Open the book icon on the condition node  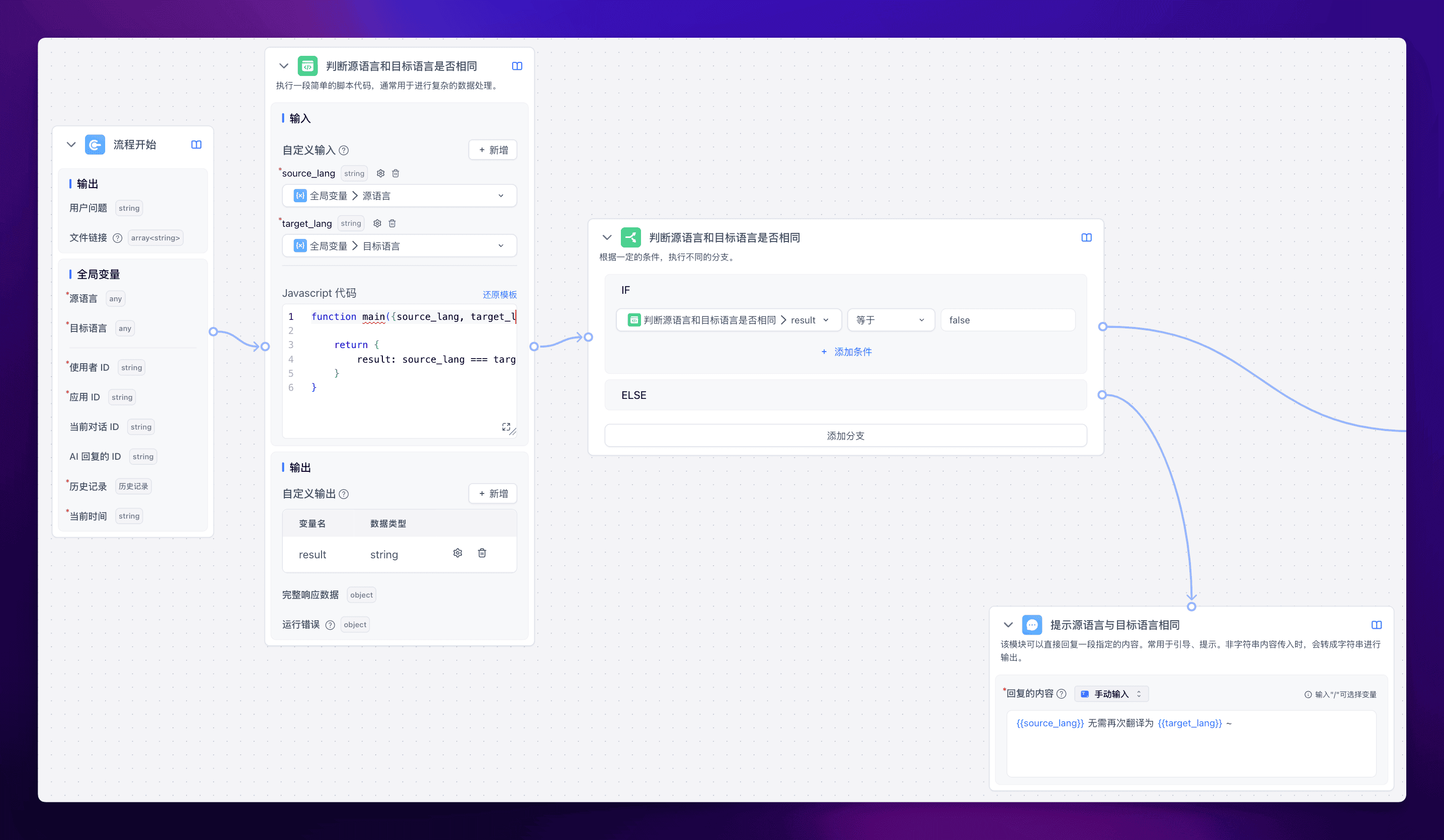coord(1086,237)
